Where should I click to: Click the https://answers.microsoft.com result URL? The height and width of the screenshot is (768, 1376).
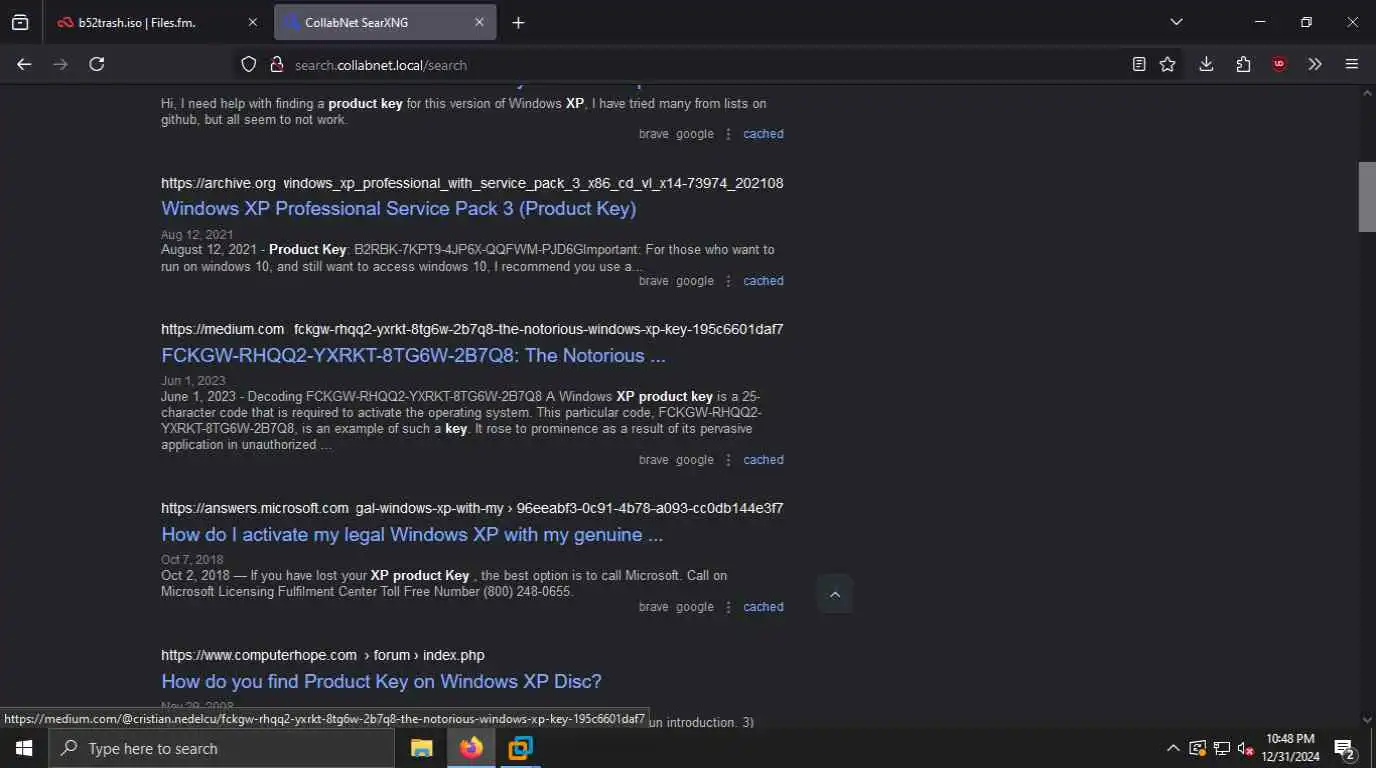(472, 508)
